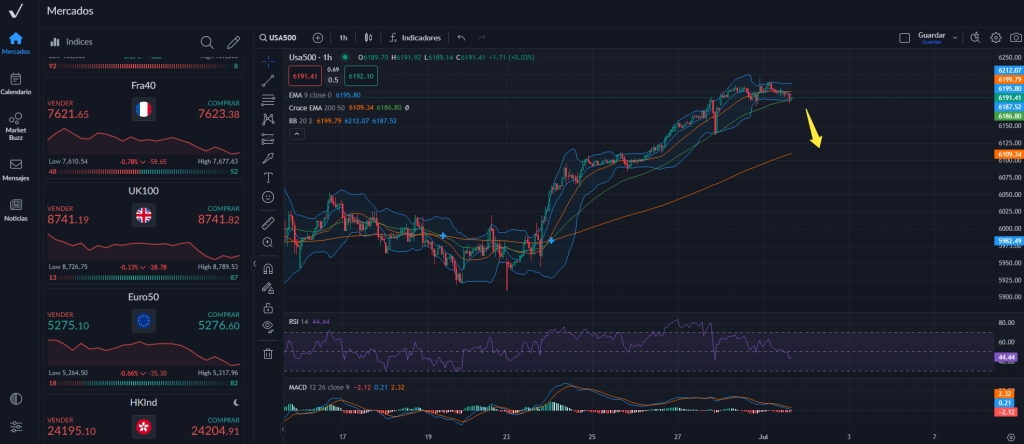Change candlestick chart type

(368, 38)
